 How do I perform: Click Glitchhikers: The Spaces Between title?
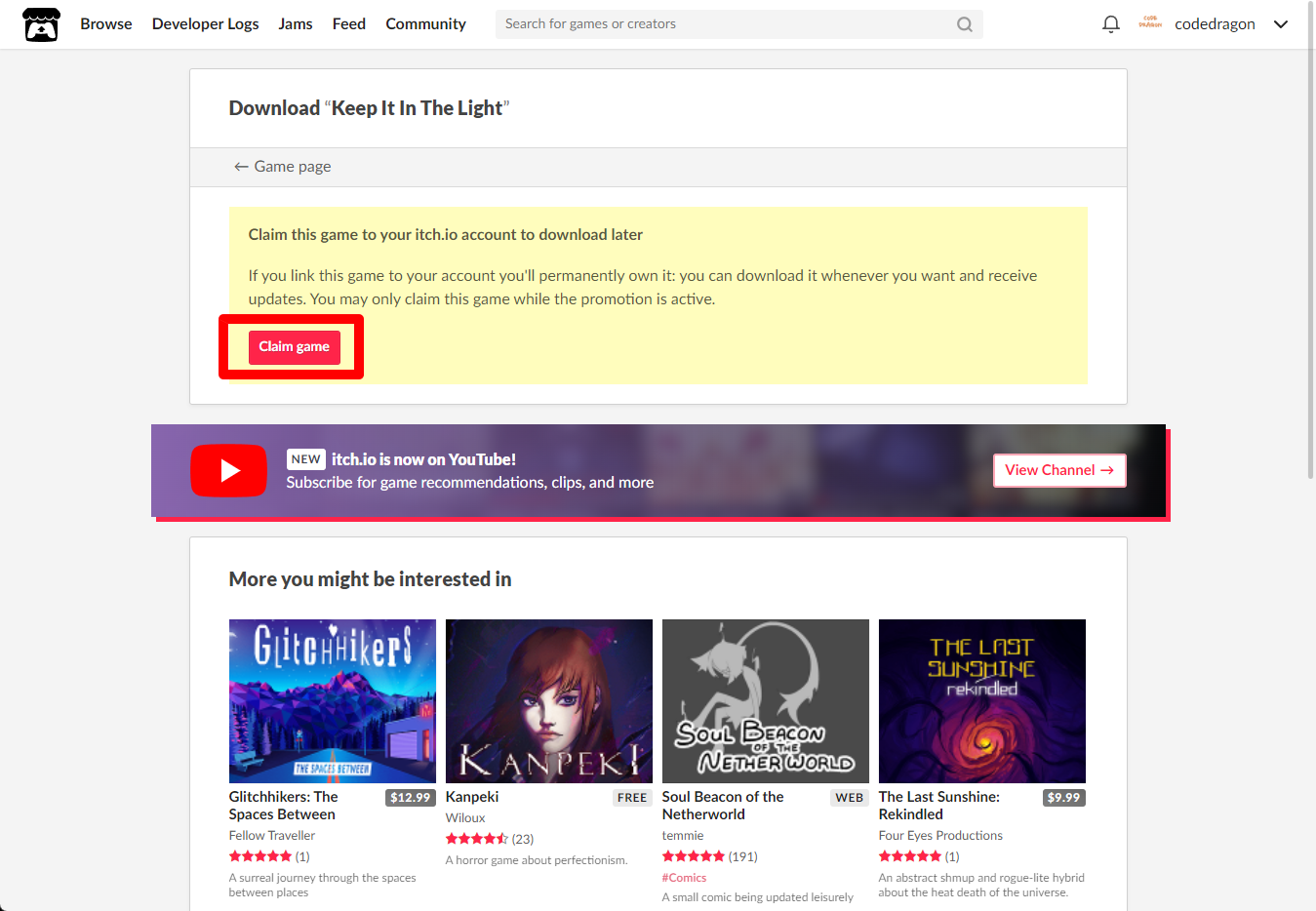(284, 806)
